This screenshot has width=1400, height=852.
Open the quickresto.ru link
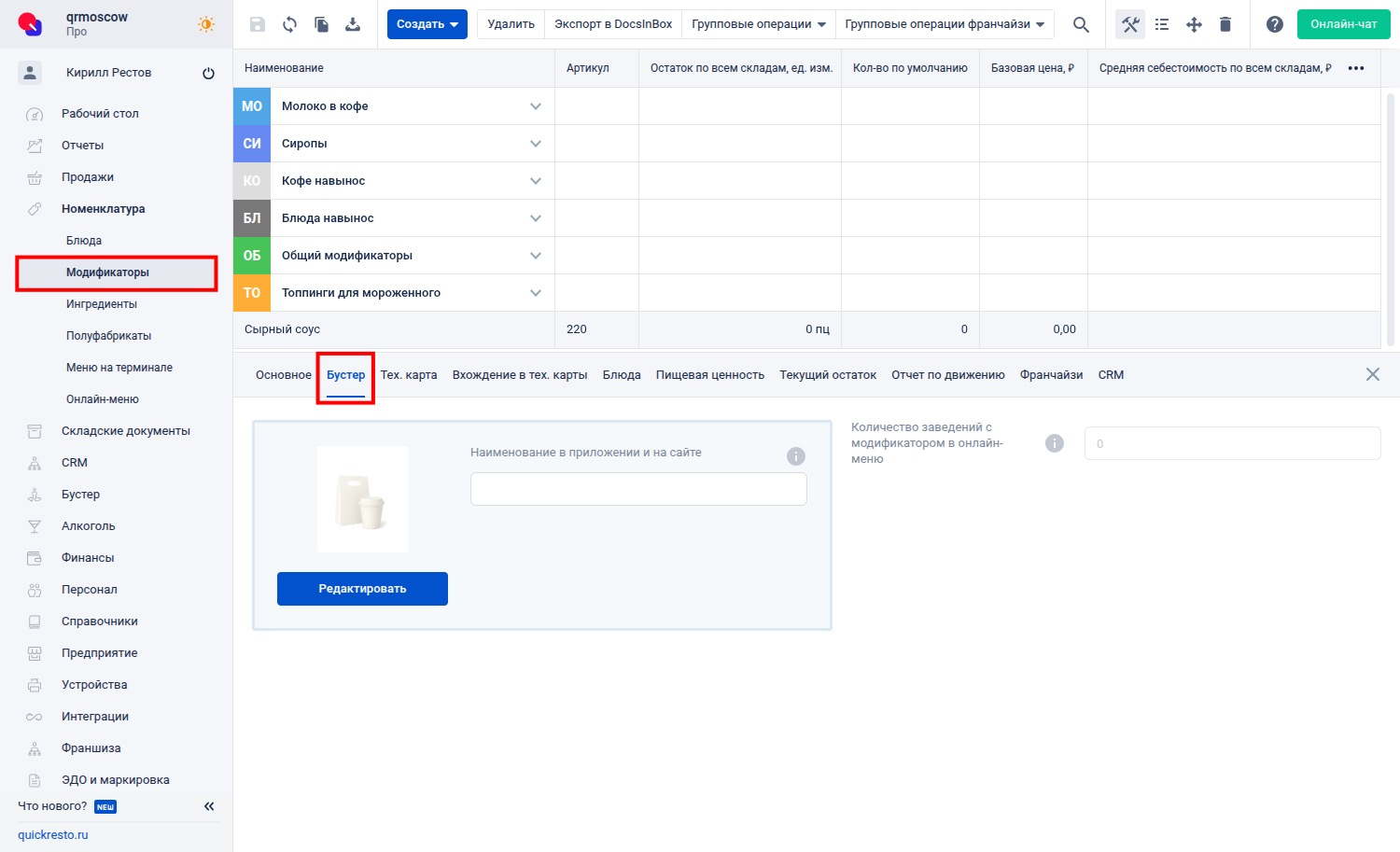(x=53, y=835)
